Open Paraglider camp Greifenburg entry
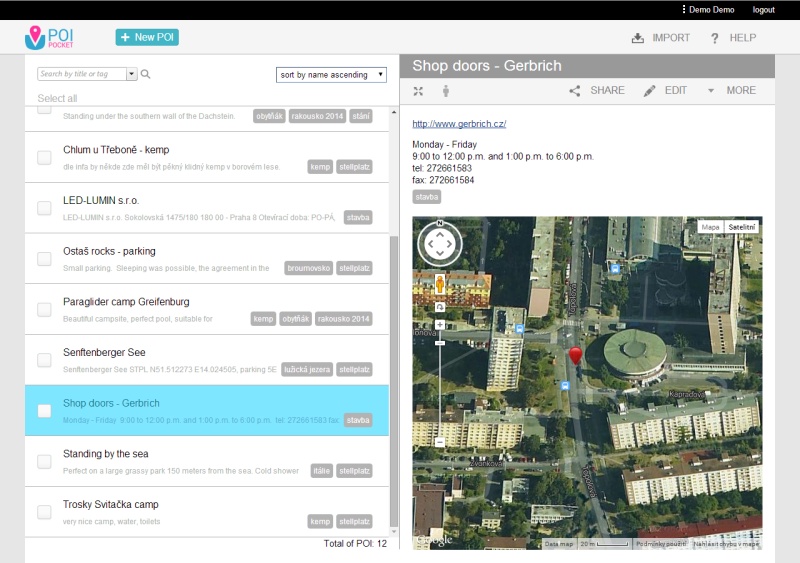Image resolution: width=800 pixels, height=563 pixels. 207,309
